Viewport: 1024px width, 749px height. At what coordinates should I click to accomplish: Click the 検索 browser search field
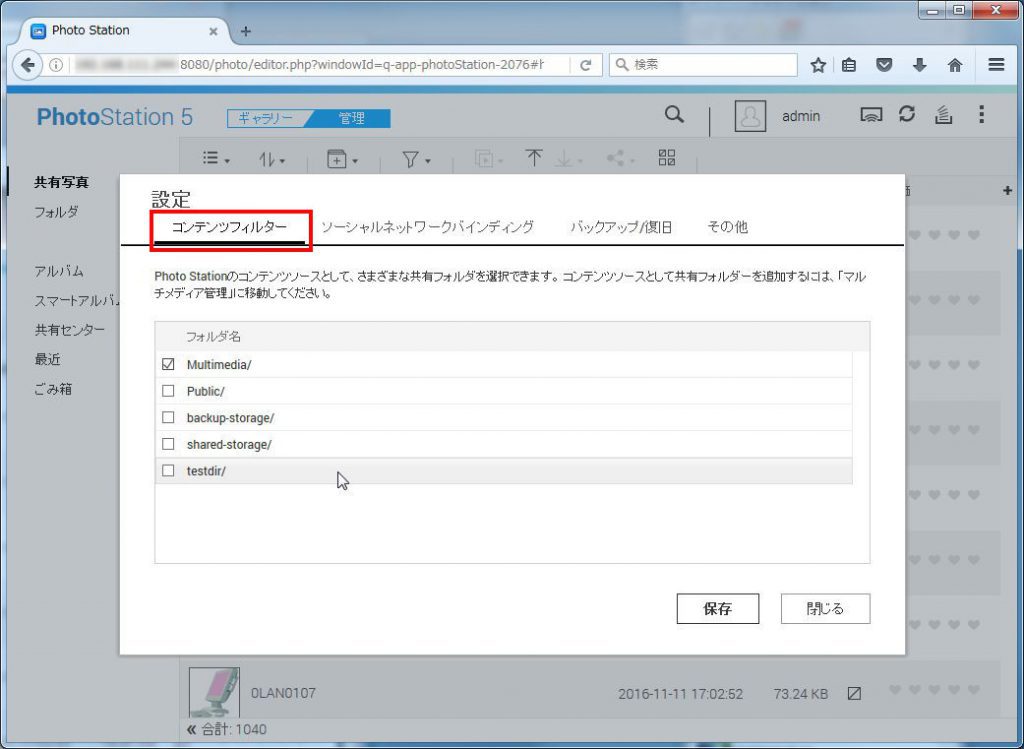click(703, 65)
